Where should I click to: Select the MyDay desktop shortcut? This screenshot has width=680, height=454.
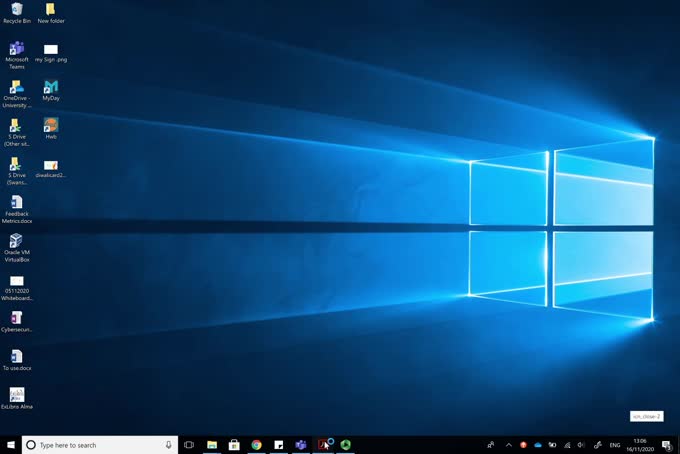click(50, 88)
